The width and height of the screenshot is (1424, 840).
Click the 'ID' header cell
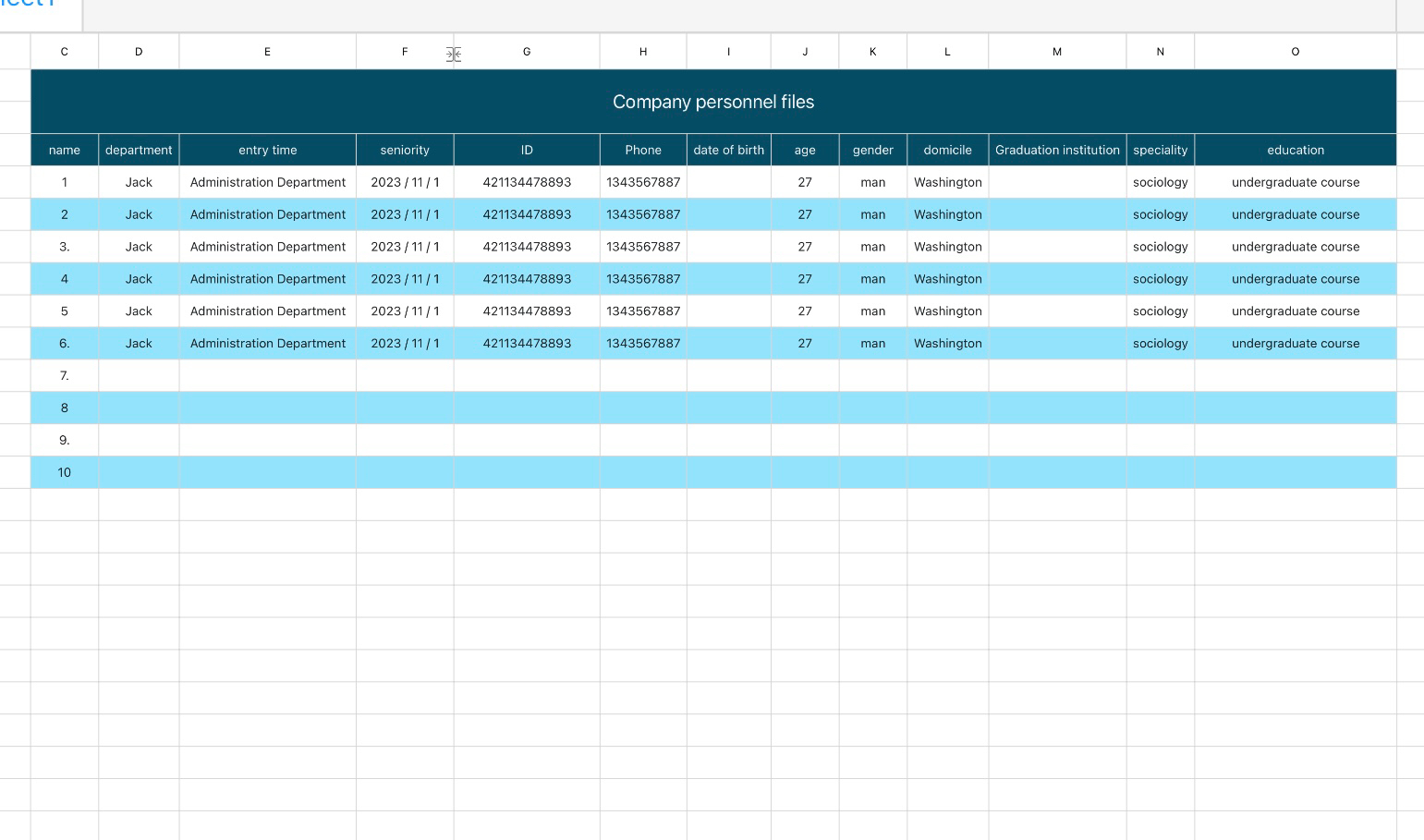[x=527, y=150]
